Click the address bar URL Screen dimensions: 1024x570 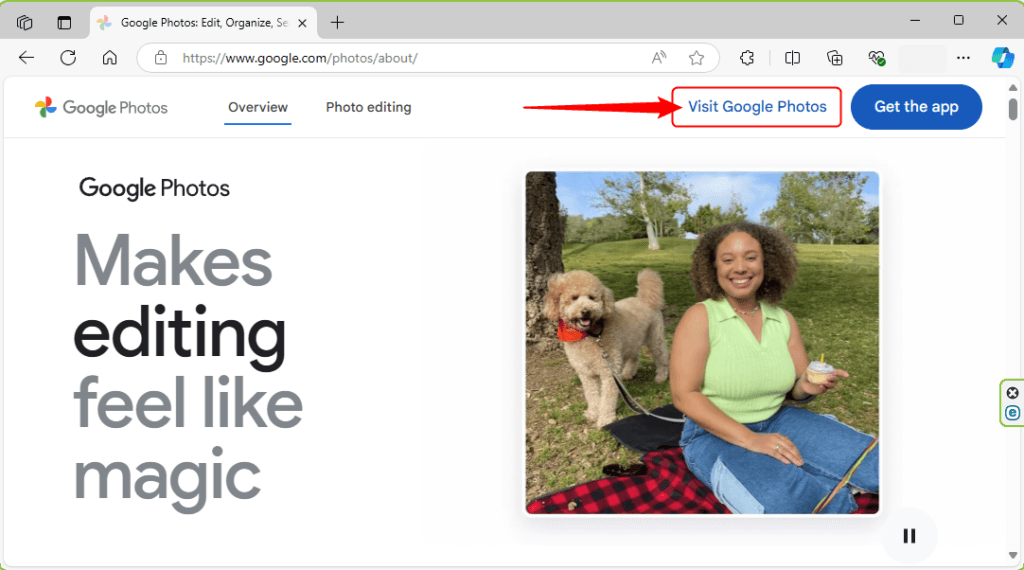tap(300, 58)
